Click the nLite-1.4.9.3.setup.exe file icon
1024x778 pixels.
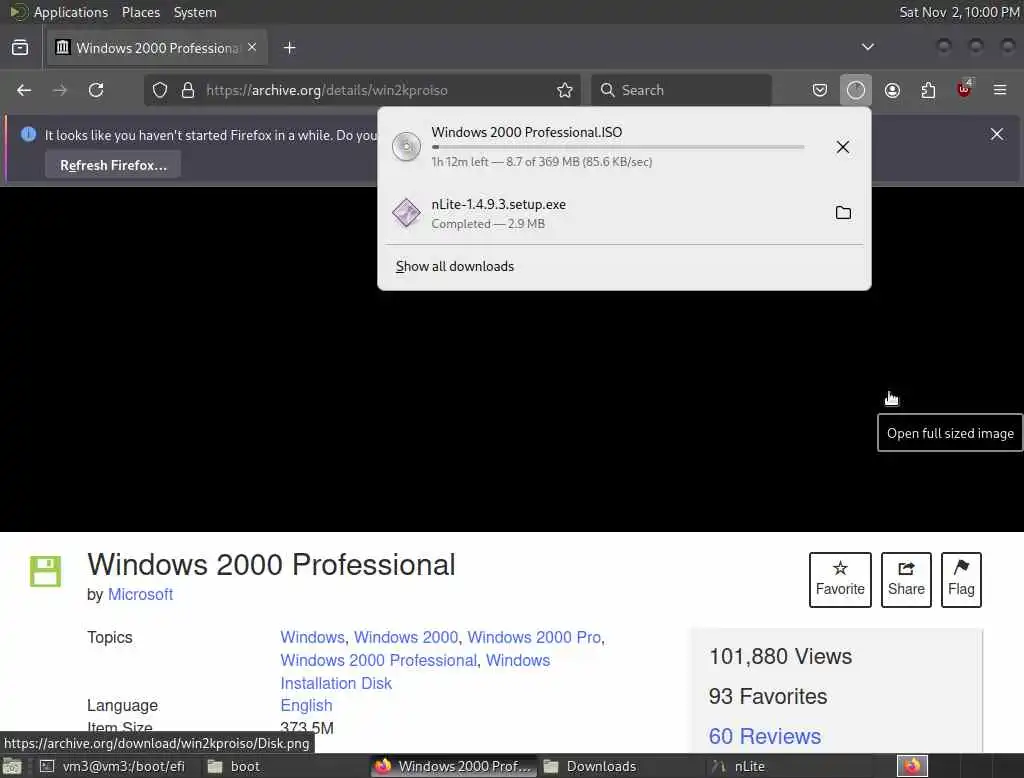pos(406,213)
